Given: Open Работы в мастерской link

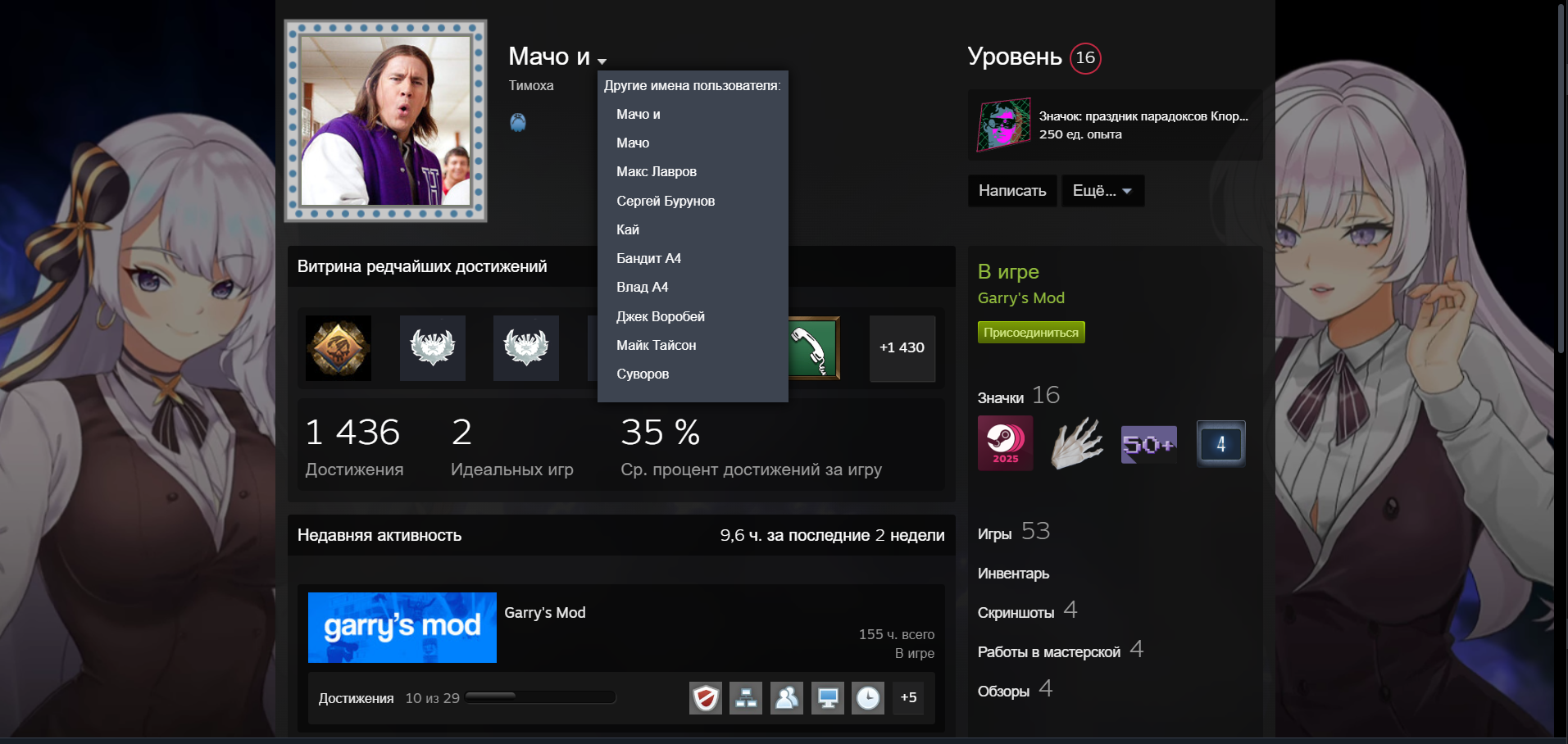Looking at the screenshot, I should coord(1060,651).
